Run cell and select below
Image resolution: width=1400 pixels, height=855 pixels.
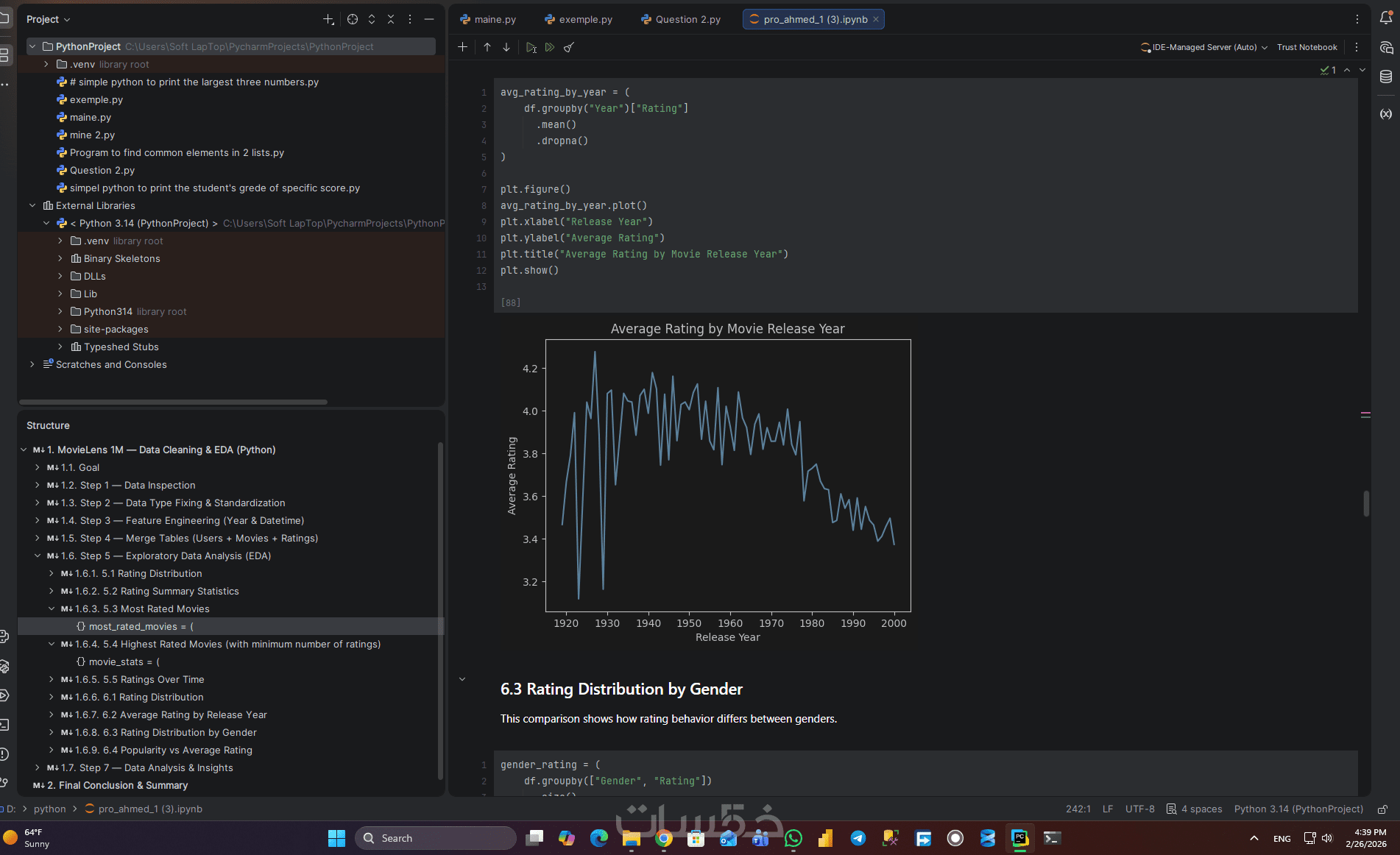531,47
